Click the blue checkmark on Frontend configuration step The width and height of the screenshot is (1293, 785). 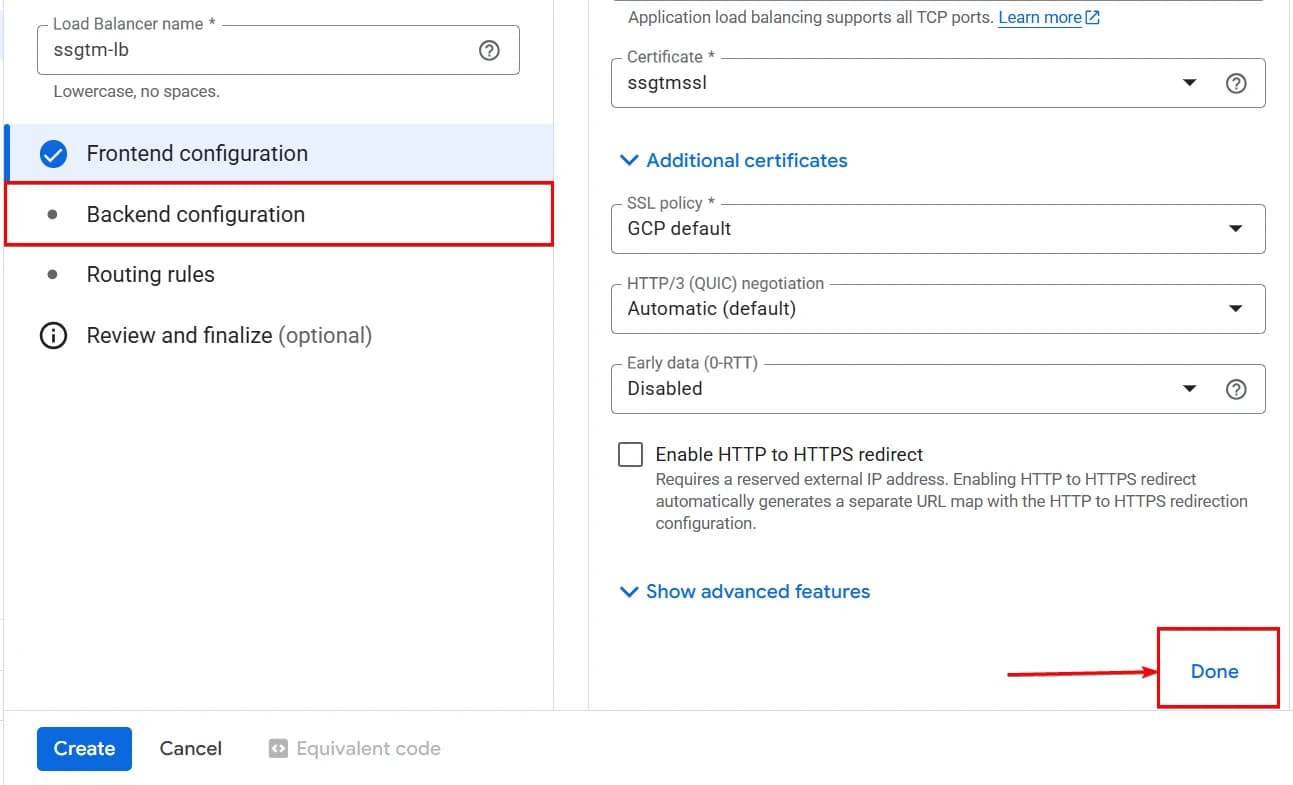pos(53,154)
